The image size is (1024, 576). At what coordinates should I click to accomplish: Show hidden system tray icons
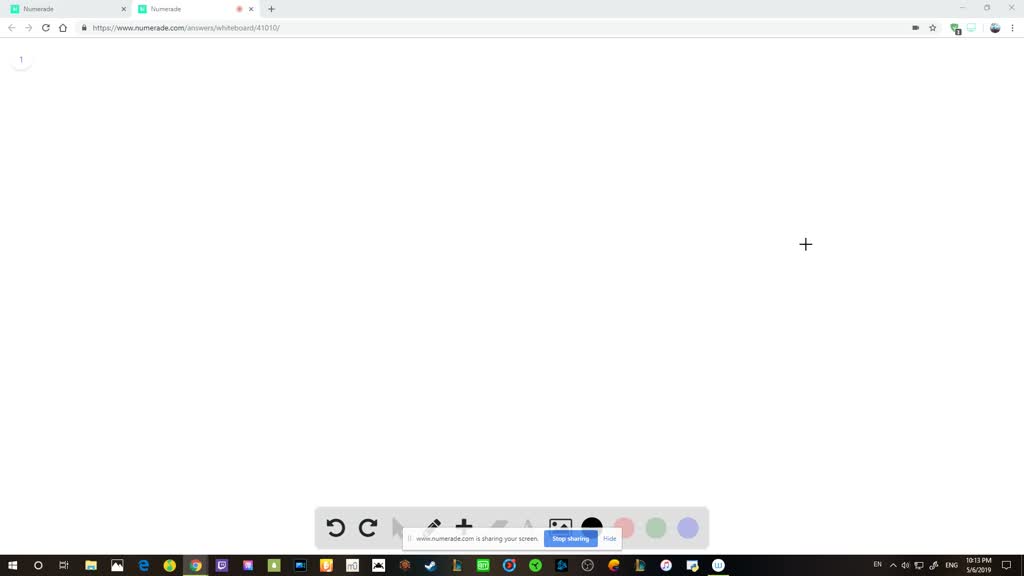click(x=893, y=566)
